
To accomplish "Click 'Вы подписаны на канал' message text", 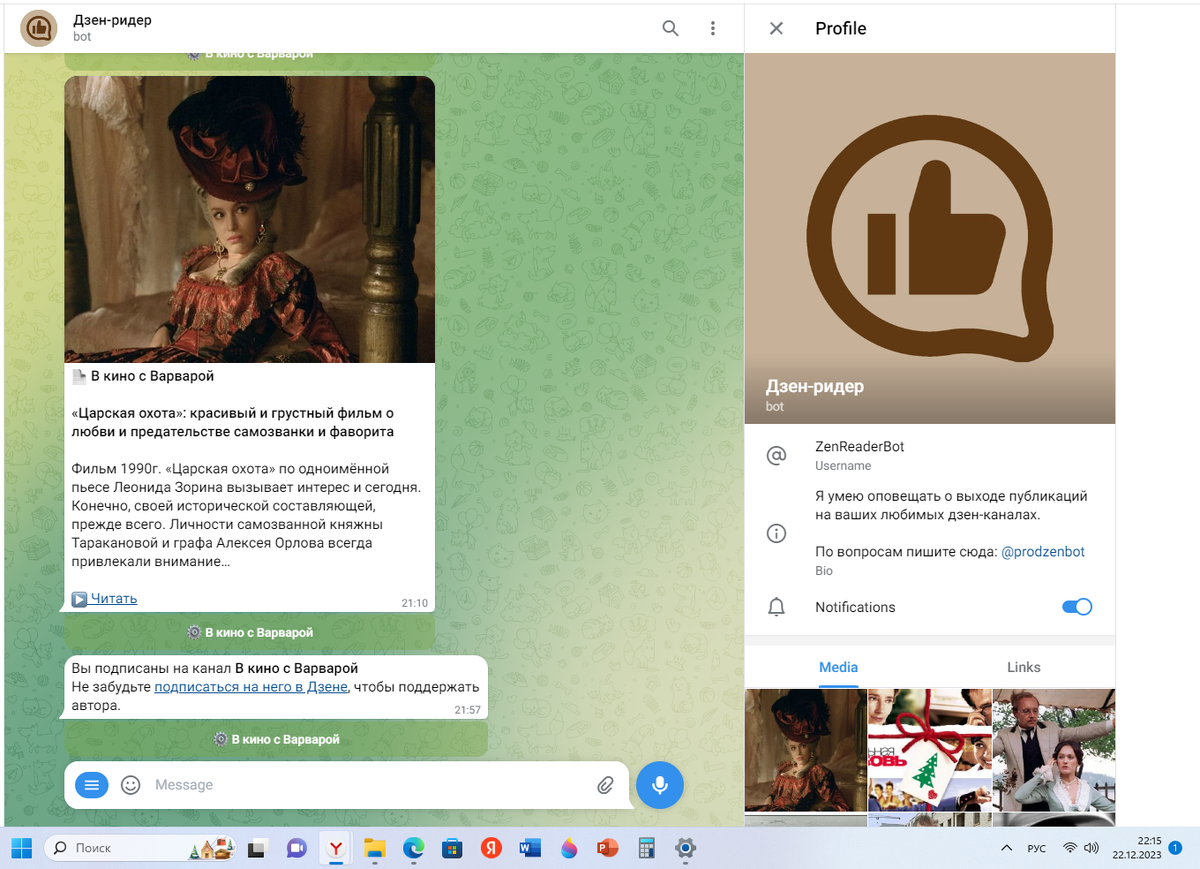I will coord(215,668).
